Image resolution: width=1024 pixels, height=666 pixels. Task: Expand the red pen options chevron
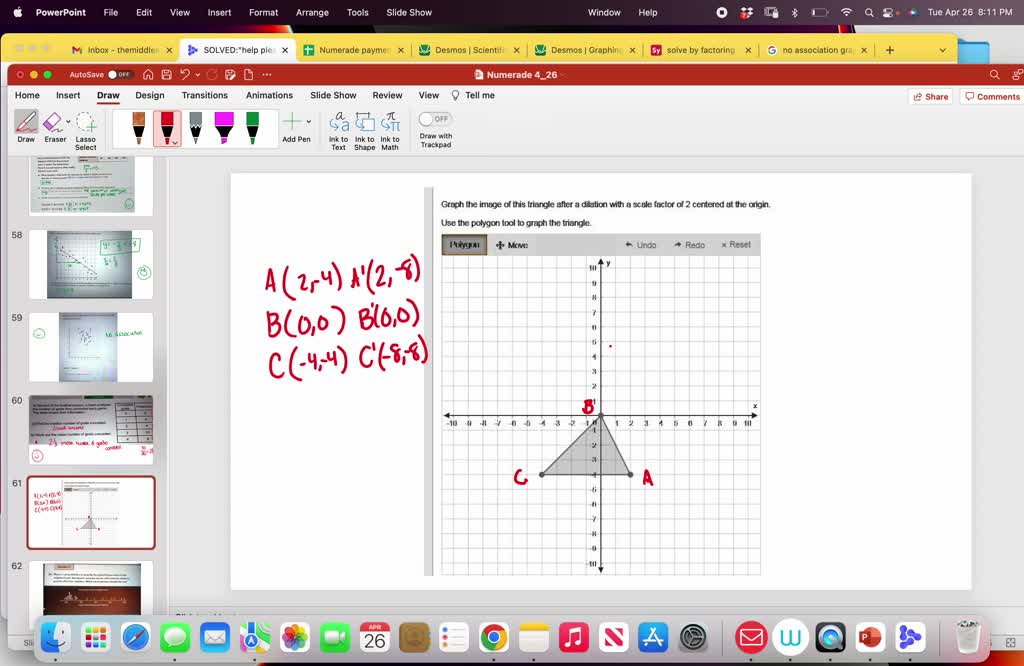[176, 143]
